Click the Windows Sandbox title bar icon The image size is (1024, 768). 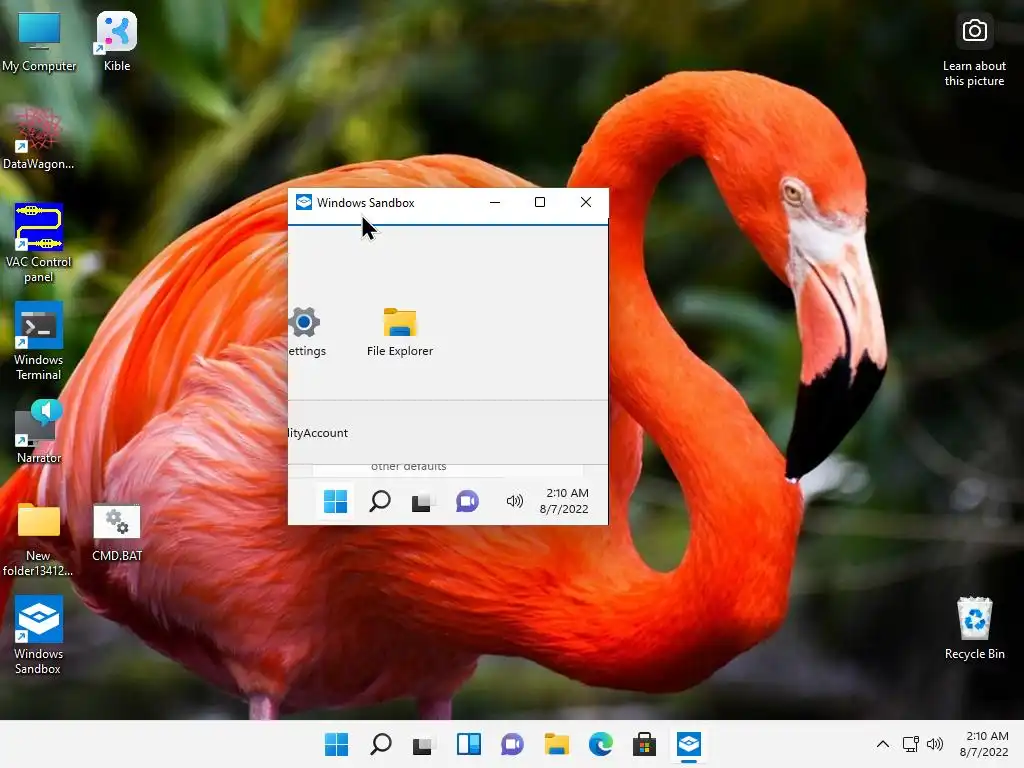304,202
